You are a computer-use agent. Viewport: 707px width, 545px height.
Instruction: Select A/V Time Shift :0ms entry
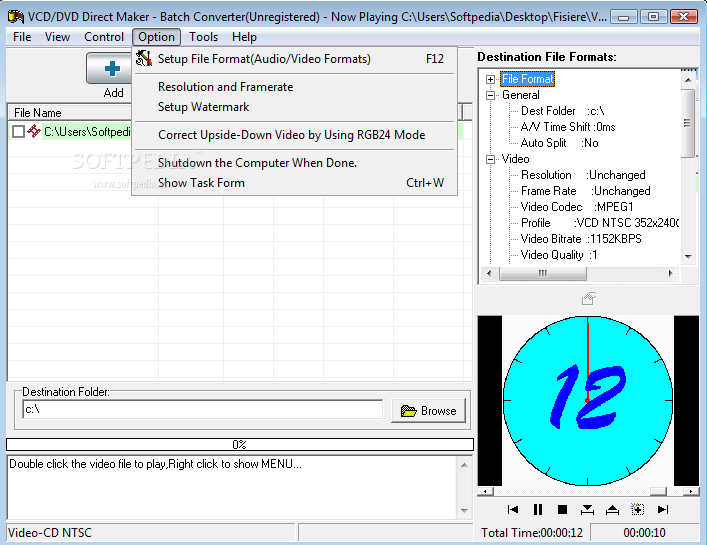568,127
